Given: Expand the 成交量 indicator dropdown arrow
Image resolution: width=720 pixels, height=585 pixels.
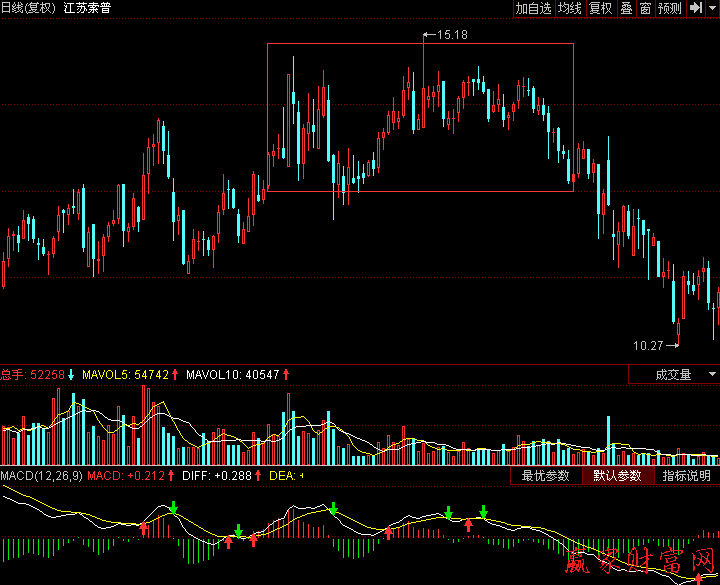Looking at the screenshot, I should pyautogui.click(x=712, y=375).
